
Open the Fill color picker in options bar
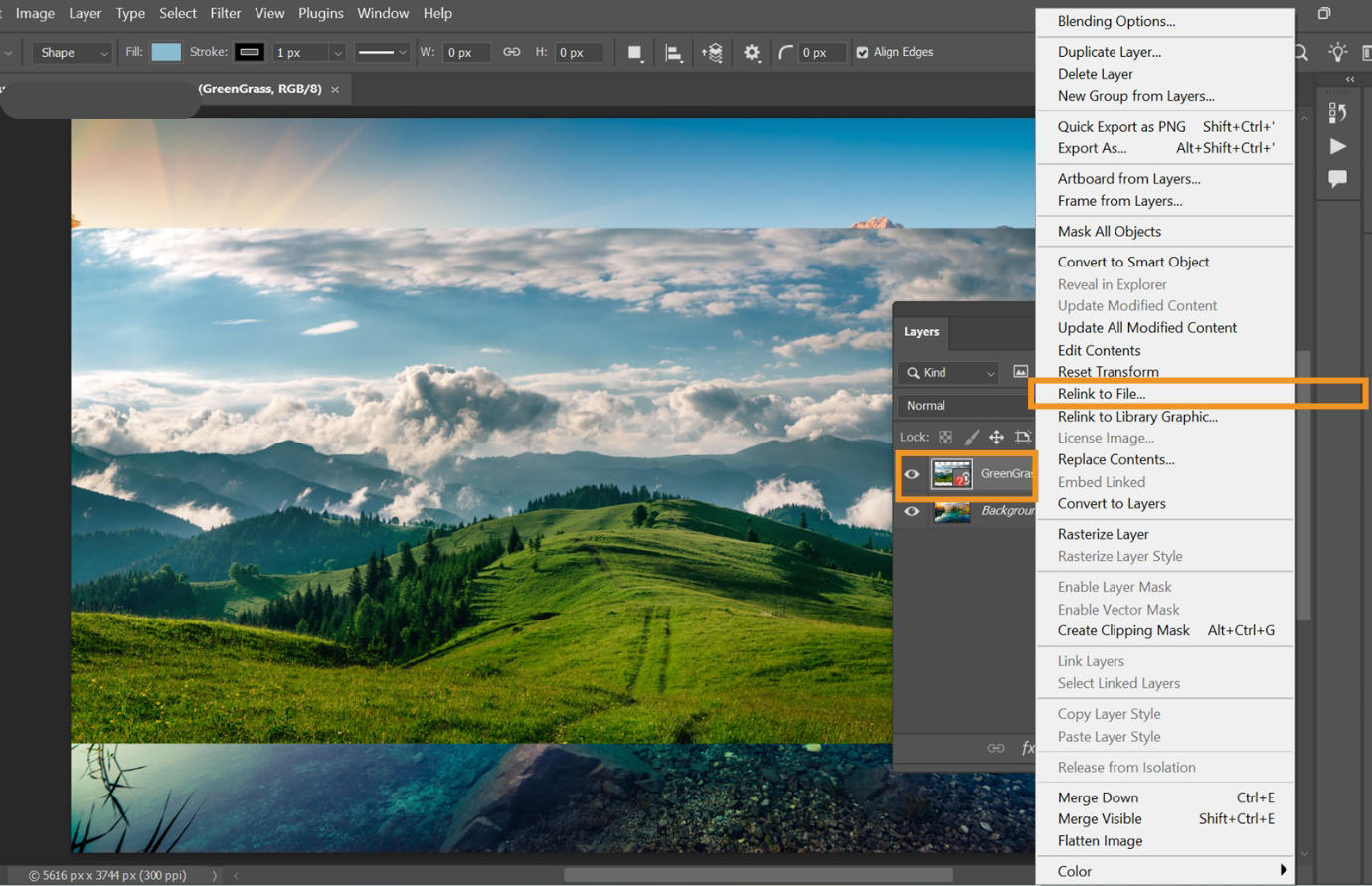[x=165, y=52]
